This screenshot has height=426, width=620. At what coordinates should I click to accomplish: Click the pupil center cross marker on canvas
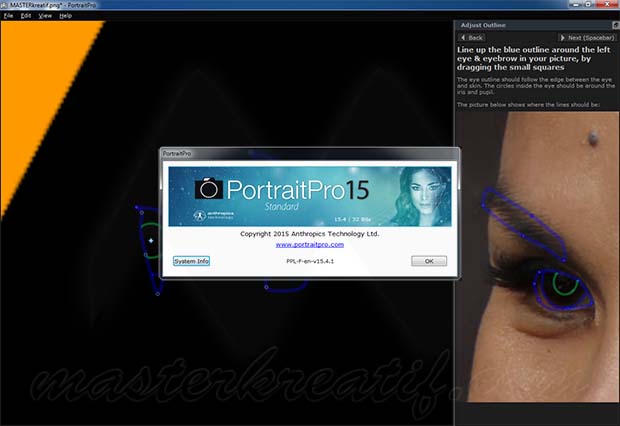point(151,240)
